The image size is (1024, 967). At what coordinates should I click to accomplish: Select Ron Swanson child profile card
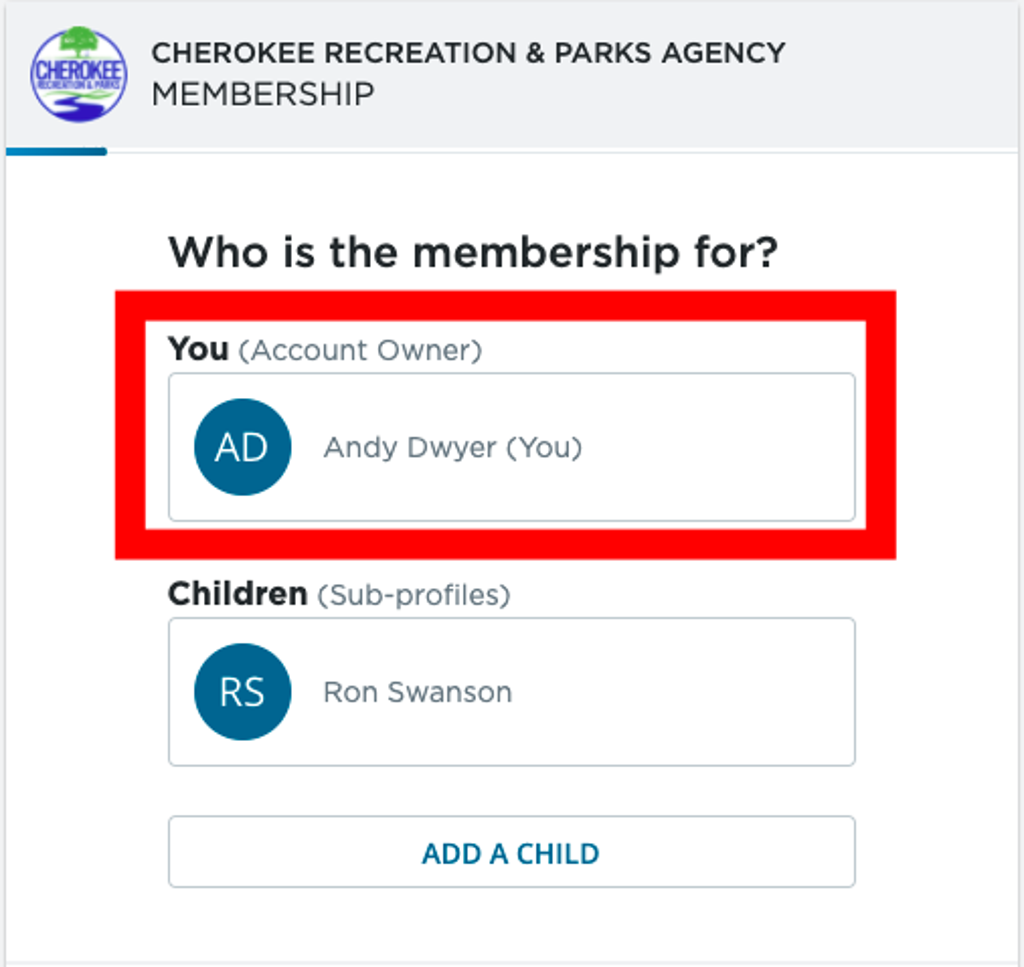(x=511, y=692)
